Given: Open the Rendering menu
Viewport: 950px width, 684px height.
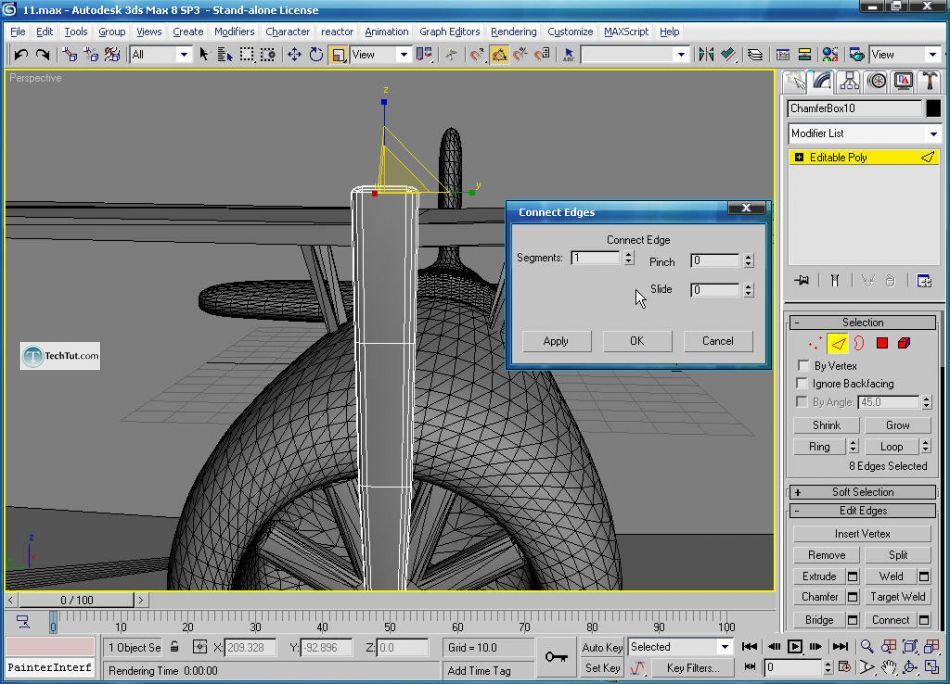Looking at the screenshot, I should [514, 32].
